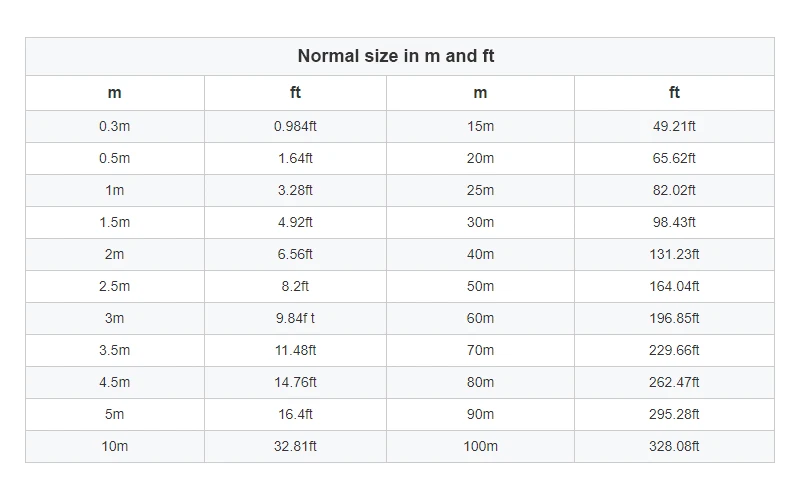The height and width of the screenshot is (500, 800).
Task: Select the 25m cell
Action: (x=480, y=190)
